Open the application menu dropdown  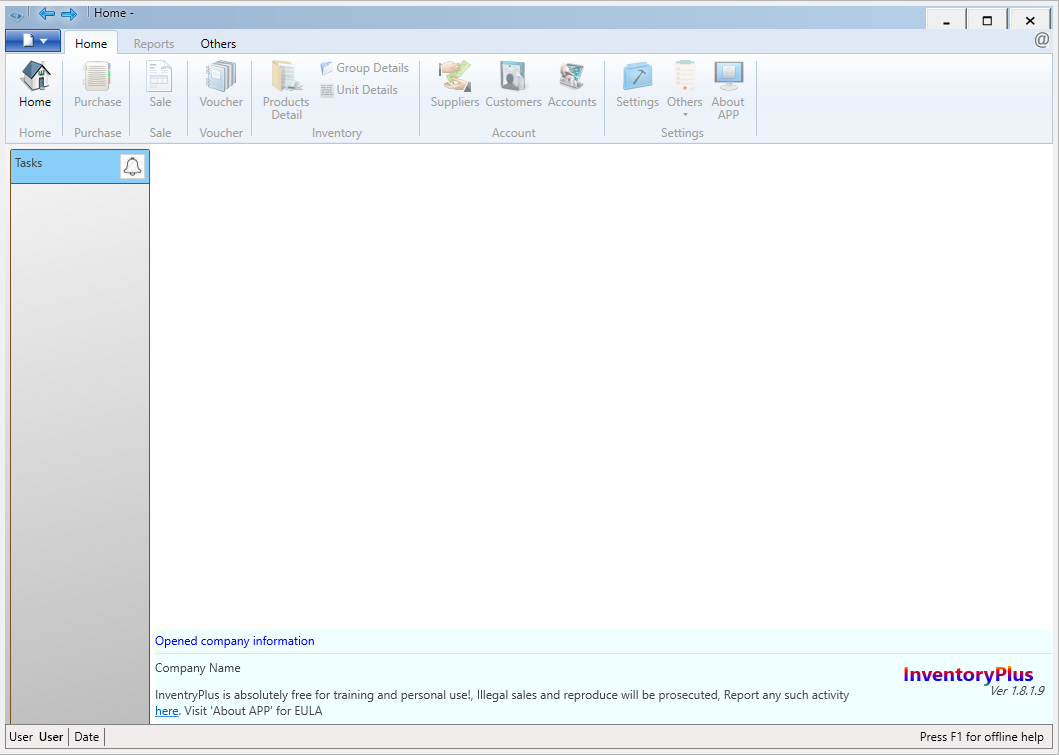[x=31, y=40]
